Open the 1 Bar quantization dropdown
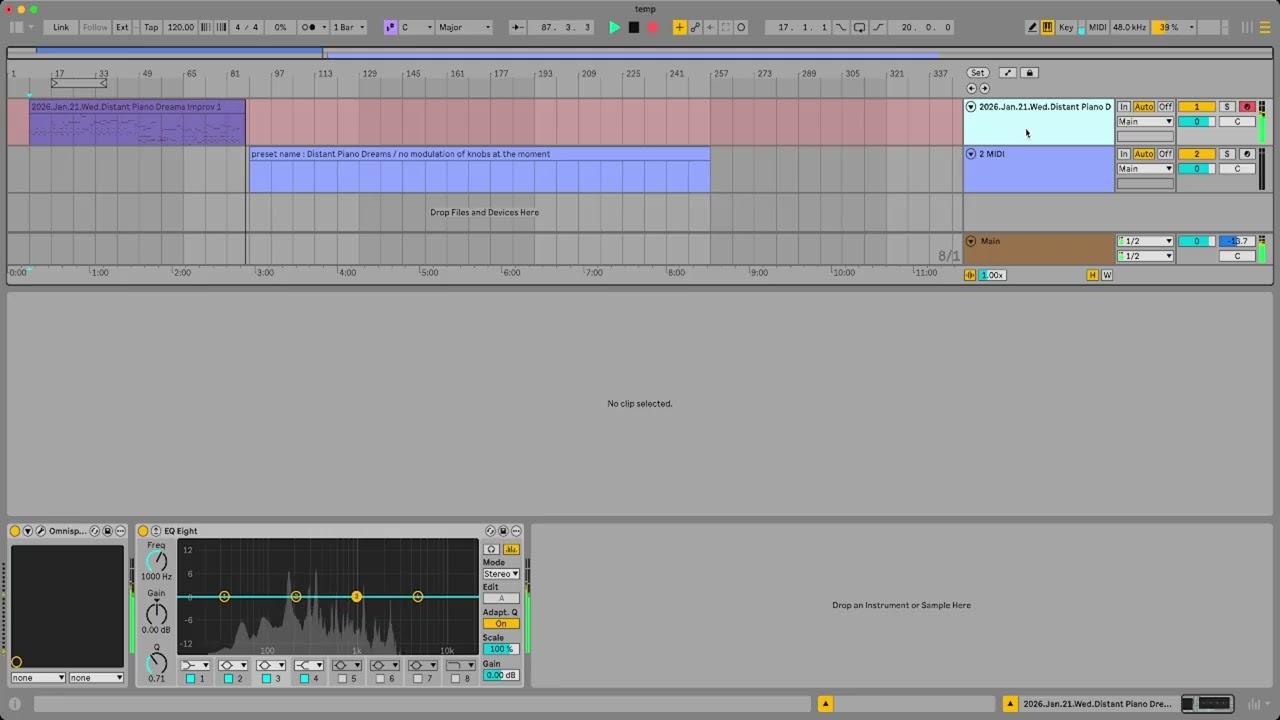Image resolution: width=1280 pixels, height=720 pixels. click(349, 27)
